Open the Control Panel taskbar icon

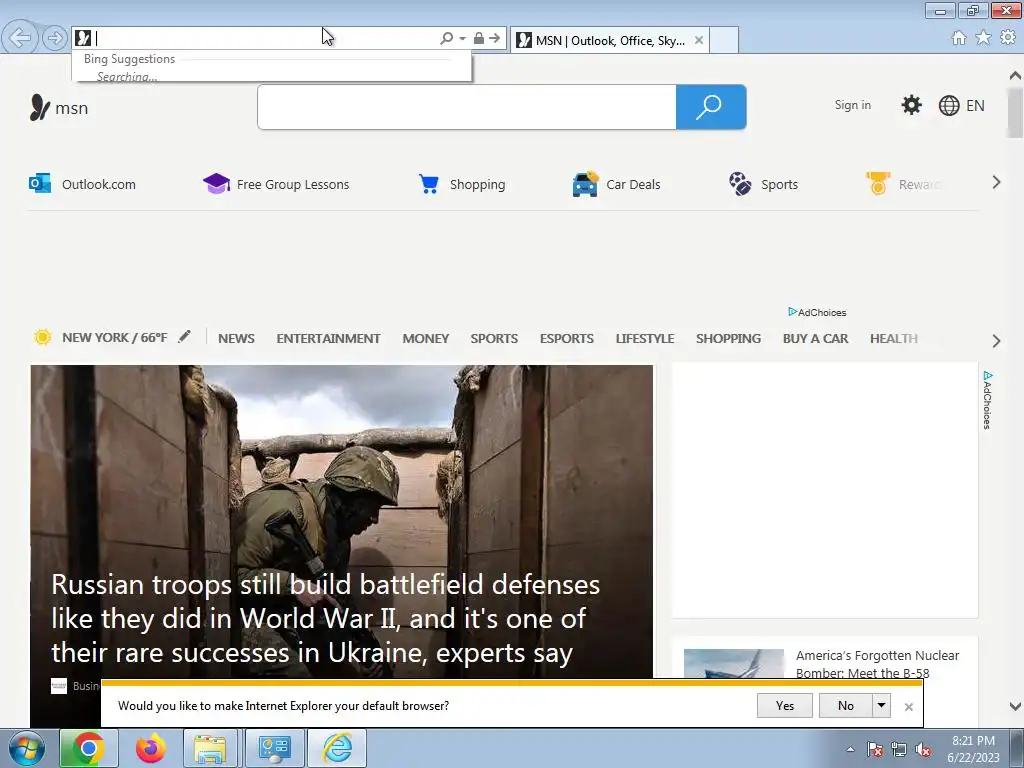[274, 748]
